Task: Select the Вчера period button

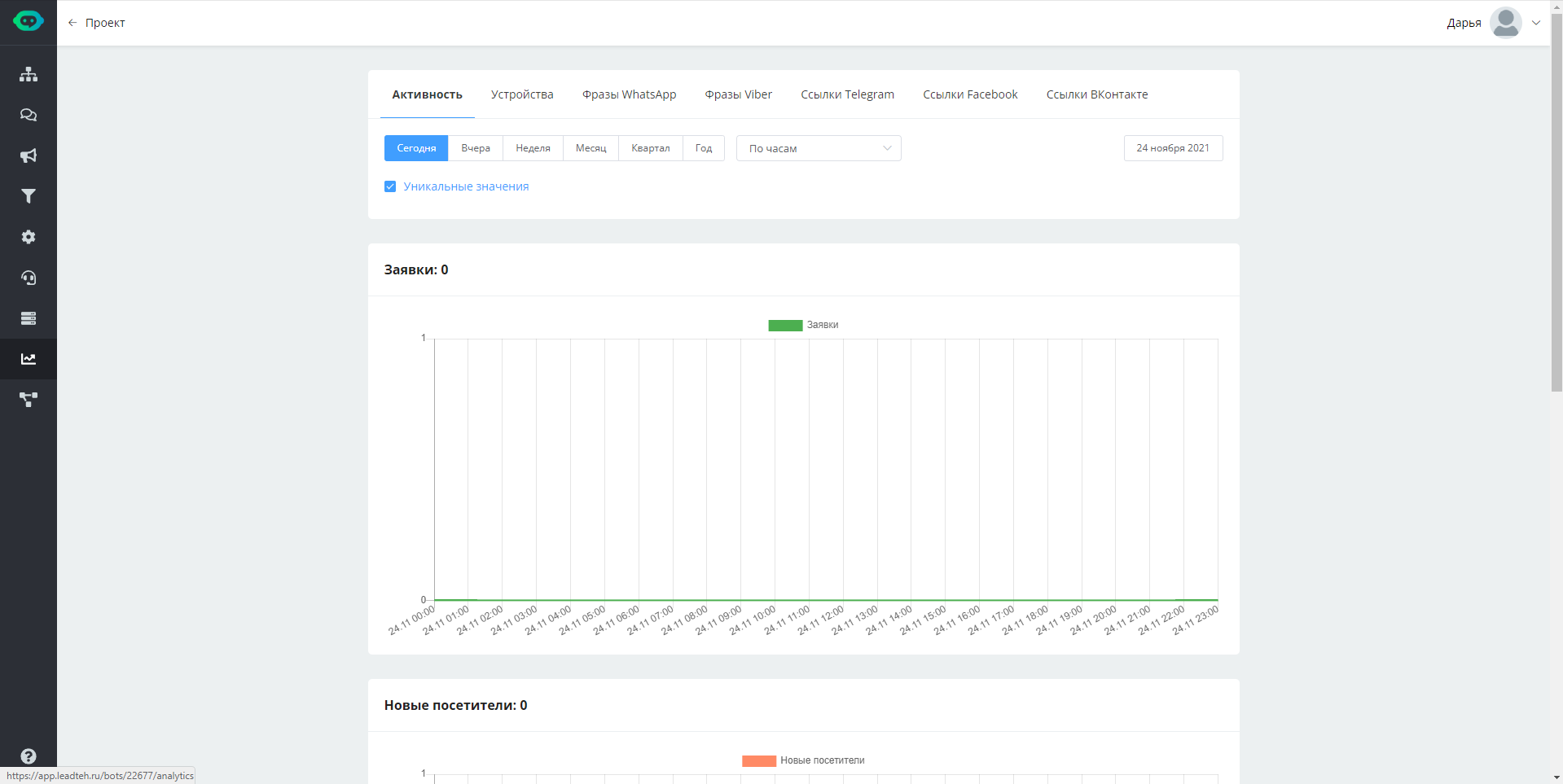Action: pyautogui.click(x=476, y=148)
